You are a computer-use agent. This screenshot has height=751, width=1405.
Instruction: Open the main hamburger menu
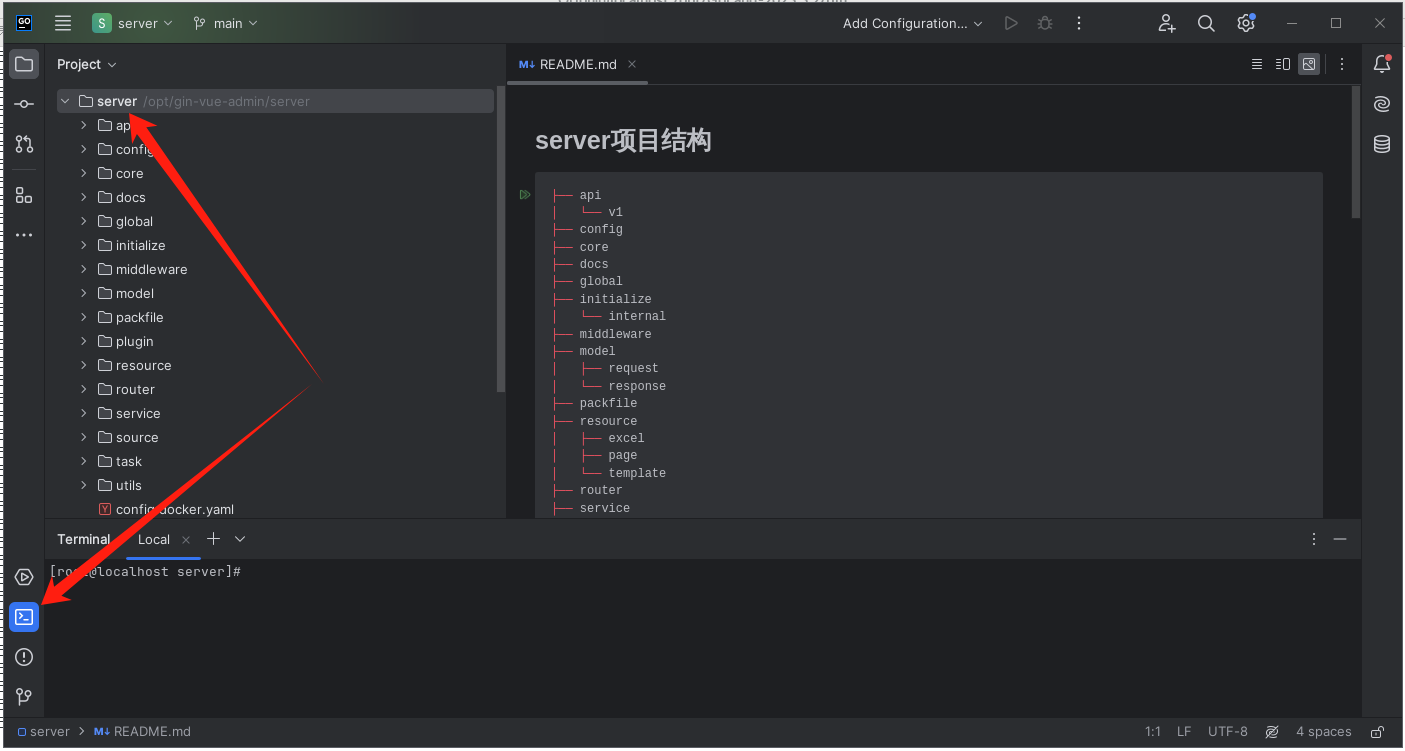pyautogui.click(x=63, y=23)
